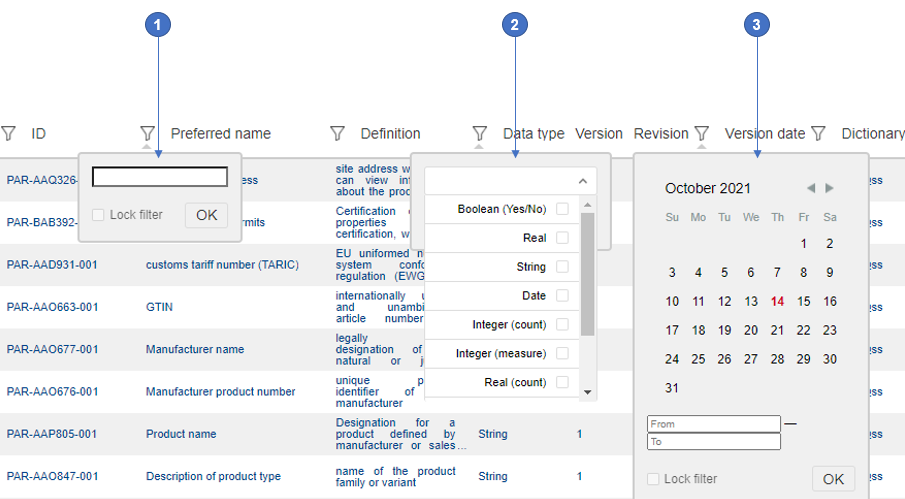Click the filter icon beside Definition
905x499 pixels.
pos(338,133)
